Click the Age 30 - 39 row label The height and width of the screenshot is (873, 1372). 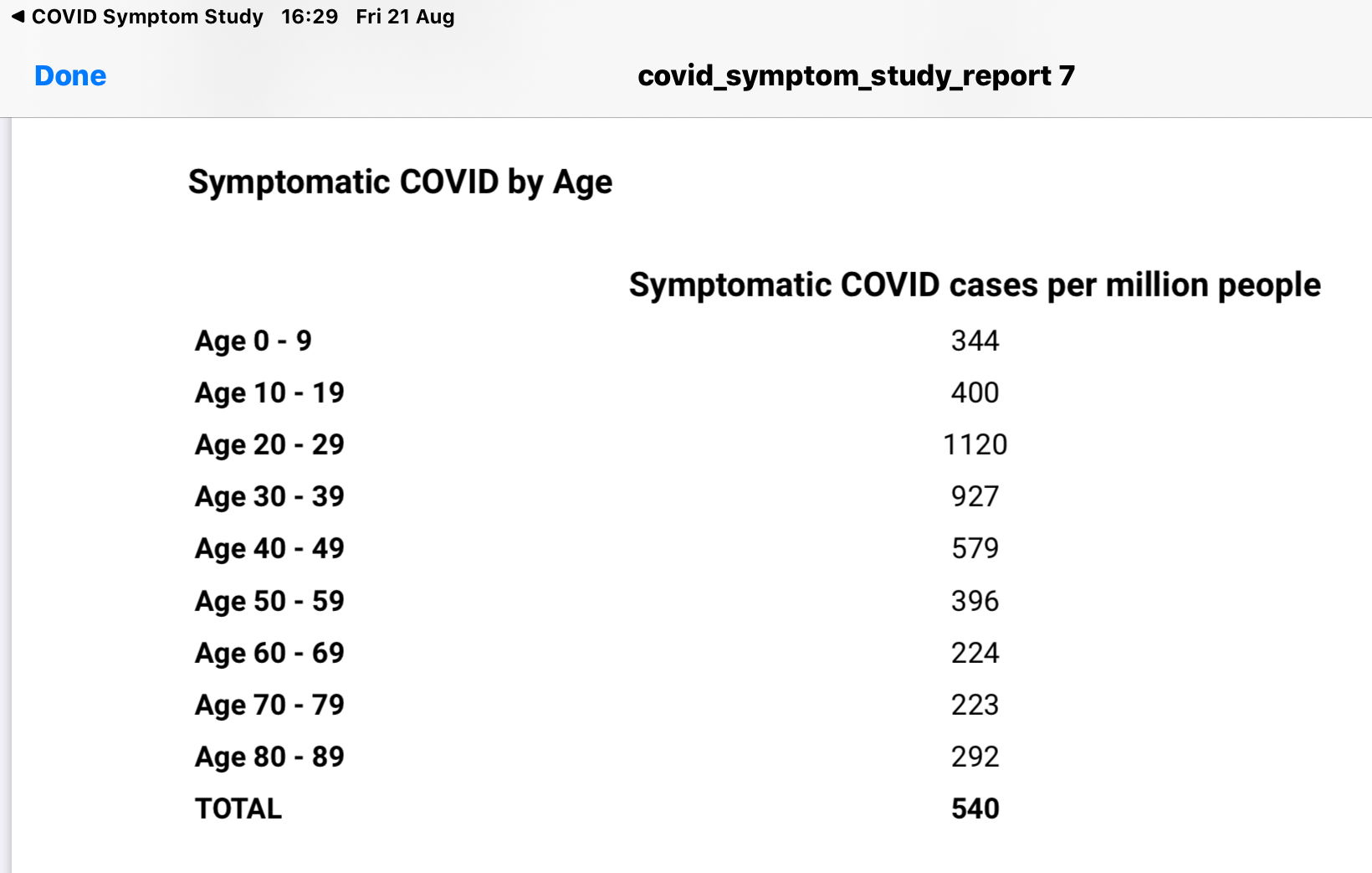pyautogui.click(x=269, y=497)
